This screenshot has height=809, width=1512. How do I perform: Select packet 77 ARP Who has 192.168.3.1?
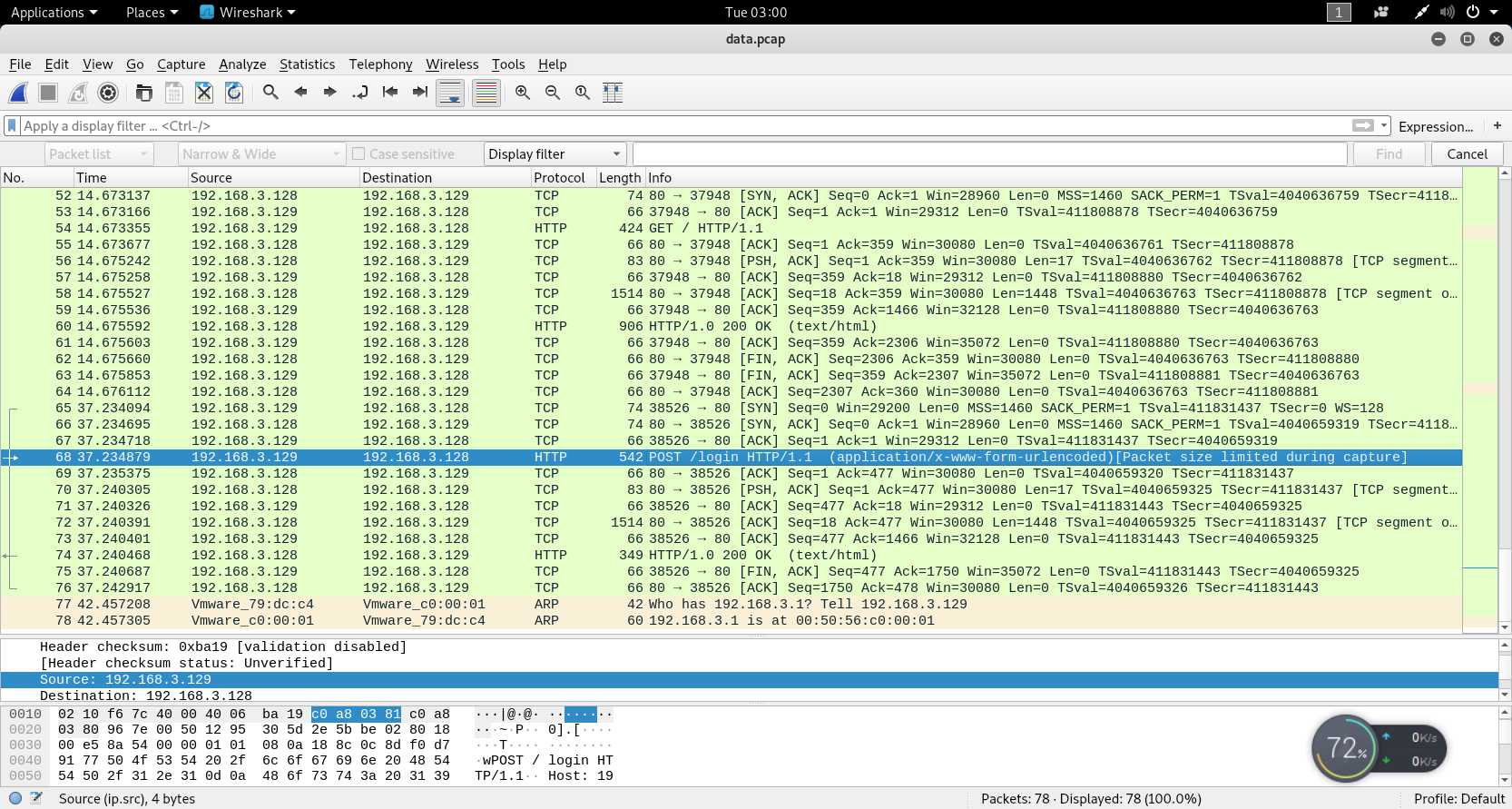(731, 604)
